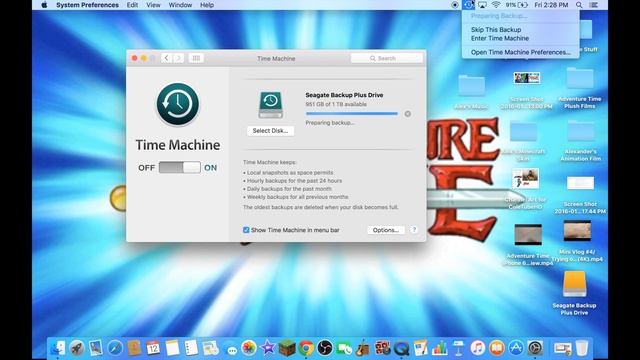Open iBooks in the Dock
640x360 pixels.
tap(497, 348)
